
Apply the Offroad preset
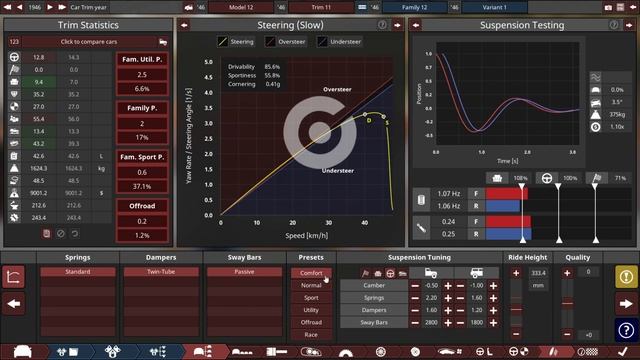click(x=311, y=322)
